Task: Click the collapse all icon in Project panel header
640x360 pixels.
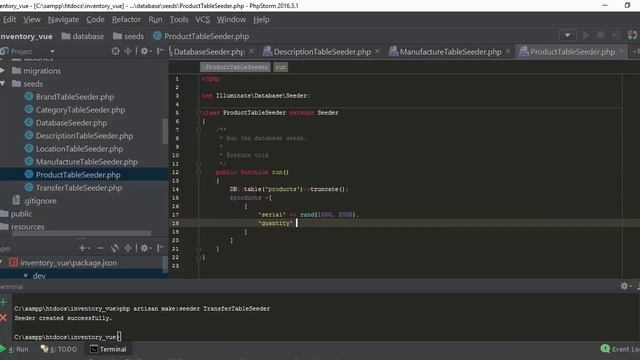Action: pos(128,51)
